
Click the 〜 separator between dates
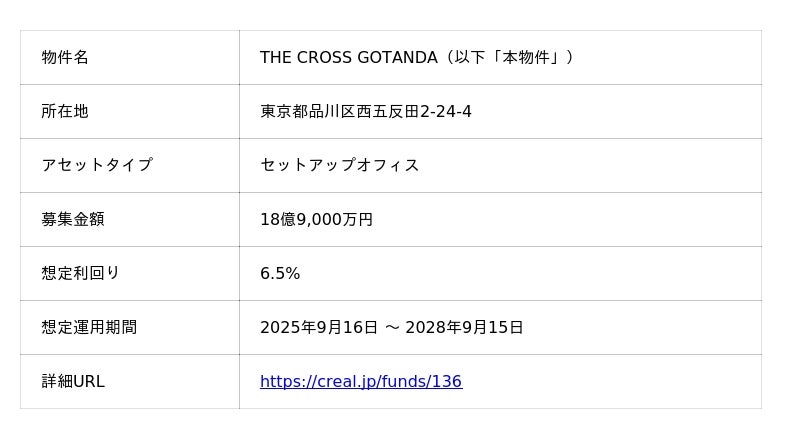[392, 327]
